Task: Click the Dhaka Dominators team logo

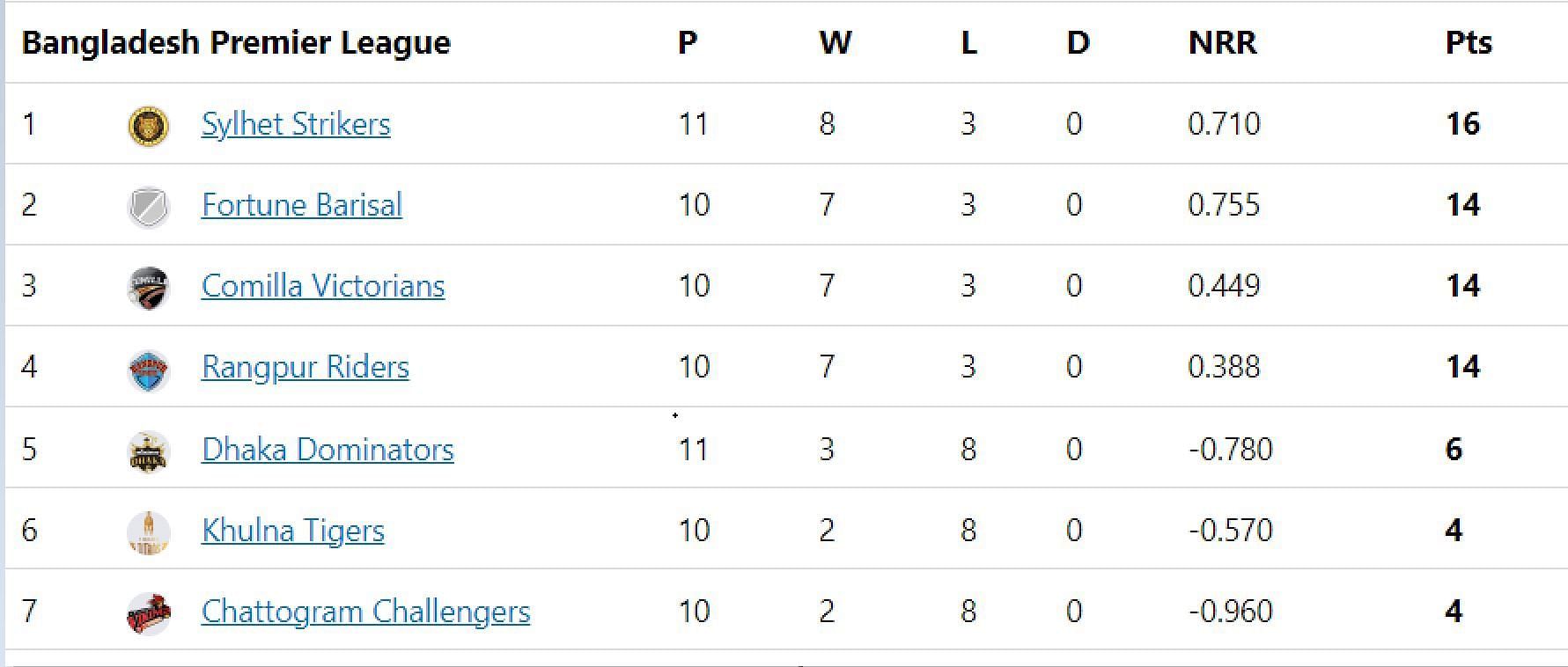Action: [x=149, y=451]
